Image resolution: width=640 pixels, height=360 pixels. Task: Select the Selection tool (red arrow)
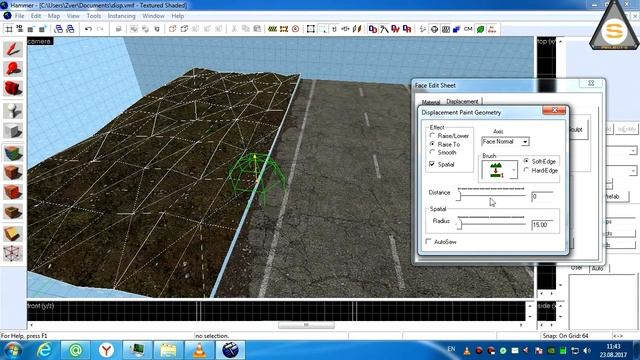13,49
